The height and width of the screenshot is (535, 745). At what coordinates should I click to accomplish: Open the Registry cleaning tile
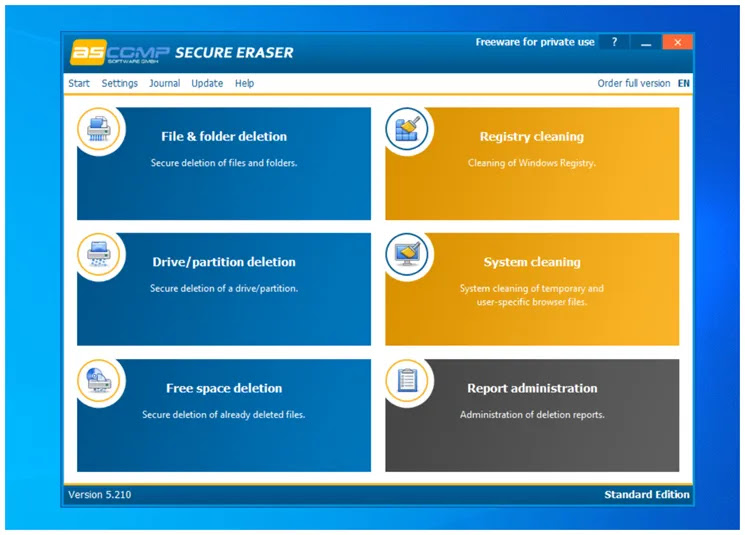[x=532, y=163]
